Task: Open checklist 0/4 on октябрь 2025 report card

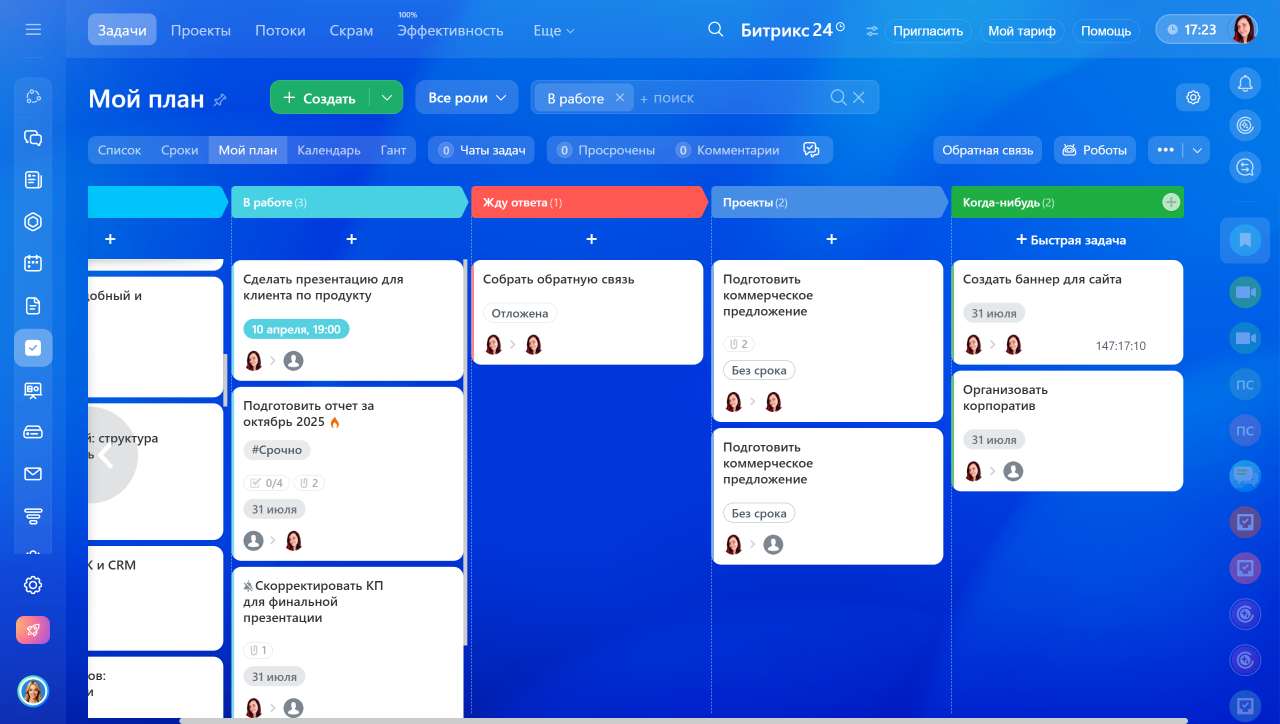Action: 266,483
